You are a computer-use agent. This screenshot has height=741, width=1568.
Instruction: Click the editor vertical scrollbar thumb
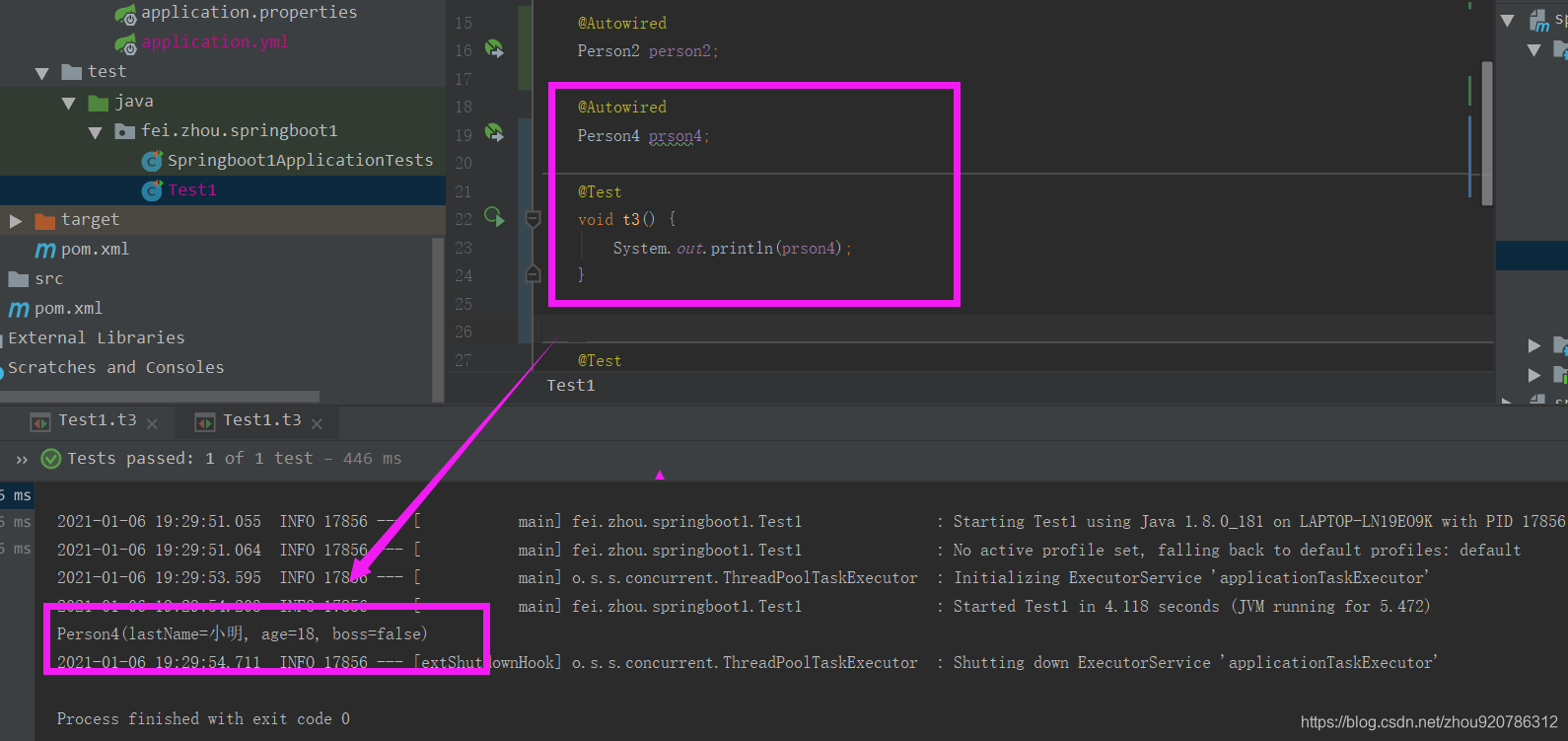[1487, 133]
